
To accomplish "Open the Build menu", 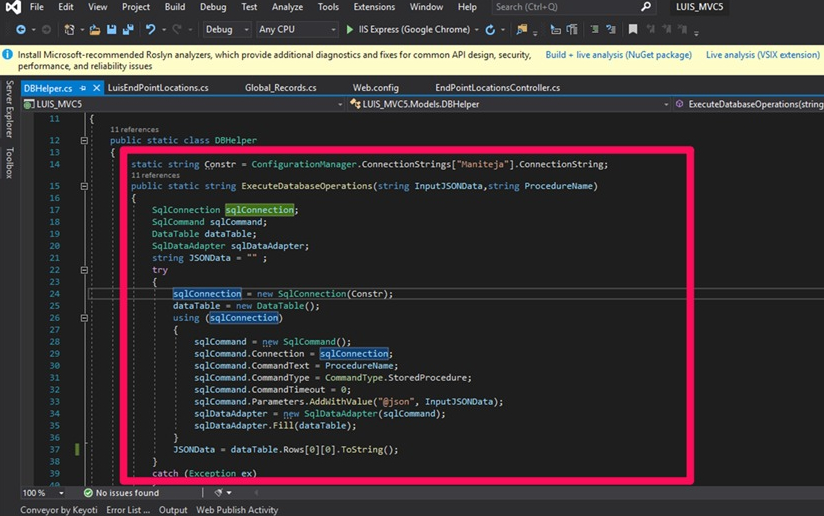I will point(174,7).
